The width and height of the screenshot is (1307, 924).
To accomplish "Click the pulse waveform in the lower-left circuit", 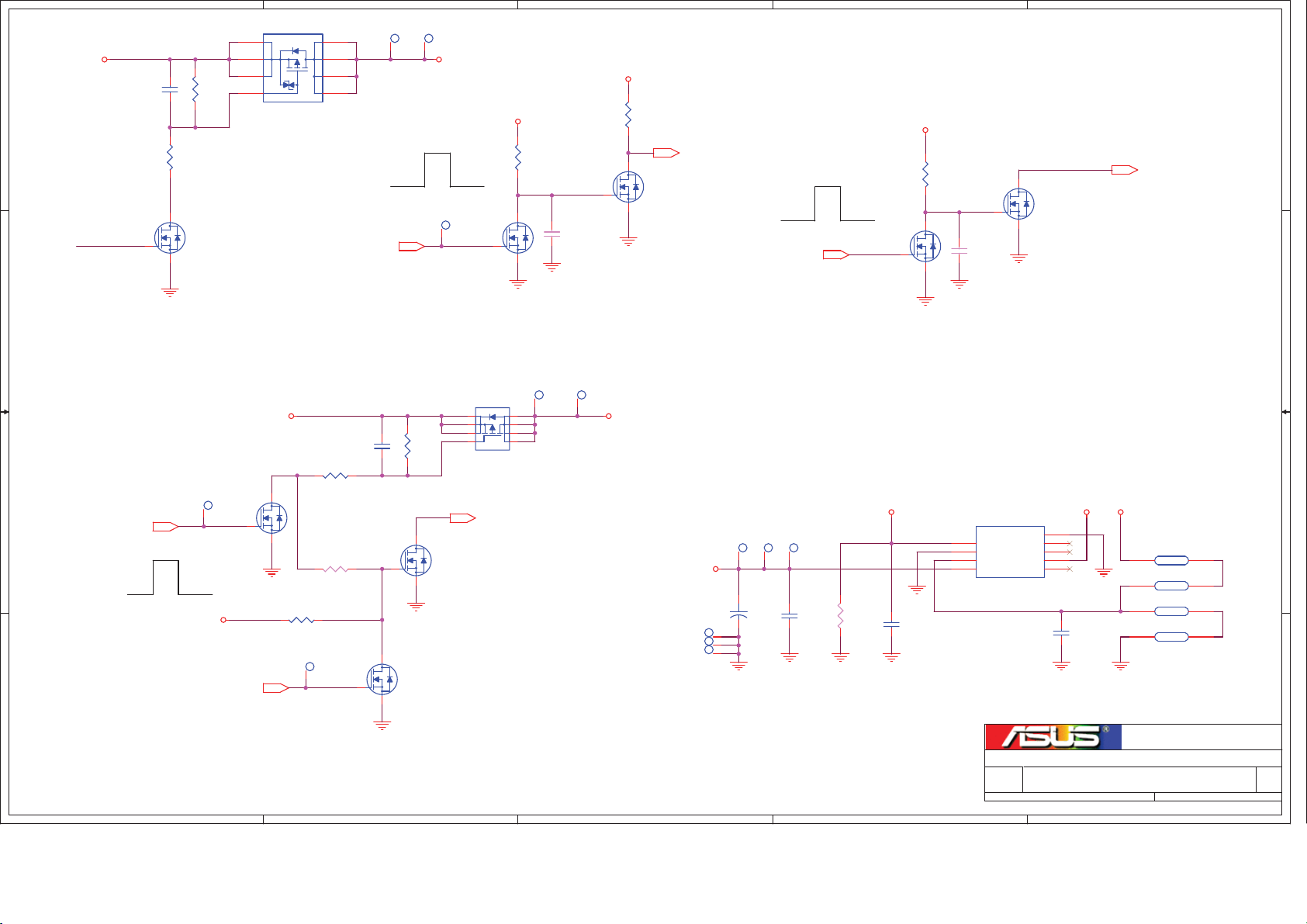I will (169, 577).
